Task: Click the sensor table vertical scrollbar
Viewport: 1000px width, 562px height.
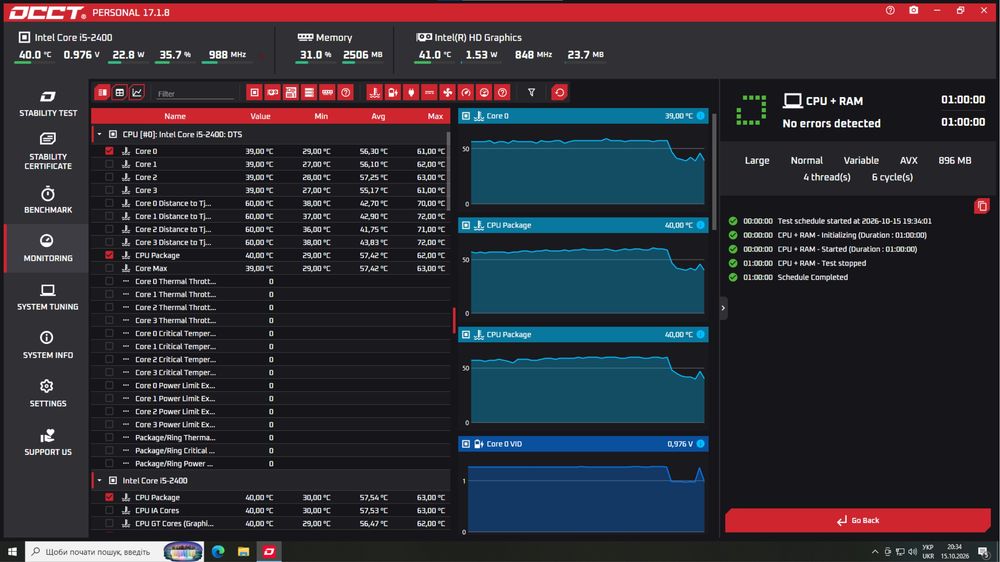Action: [x=449, y=171]
